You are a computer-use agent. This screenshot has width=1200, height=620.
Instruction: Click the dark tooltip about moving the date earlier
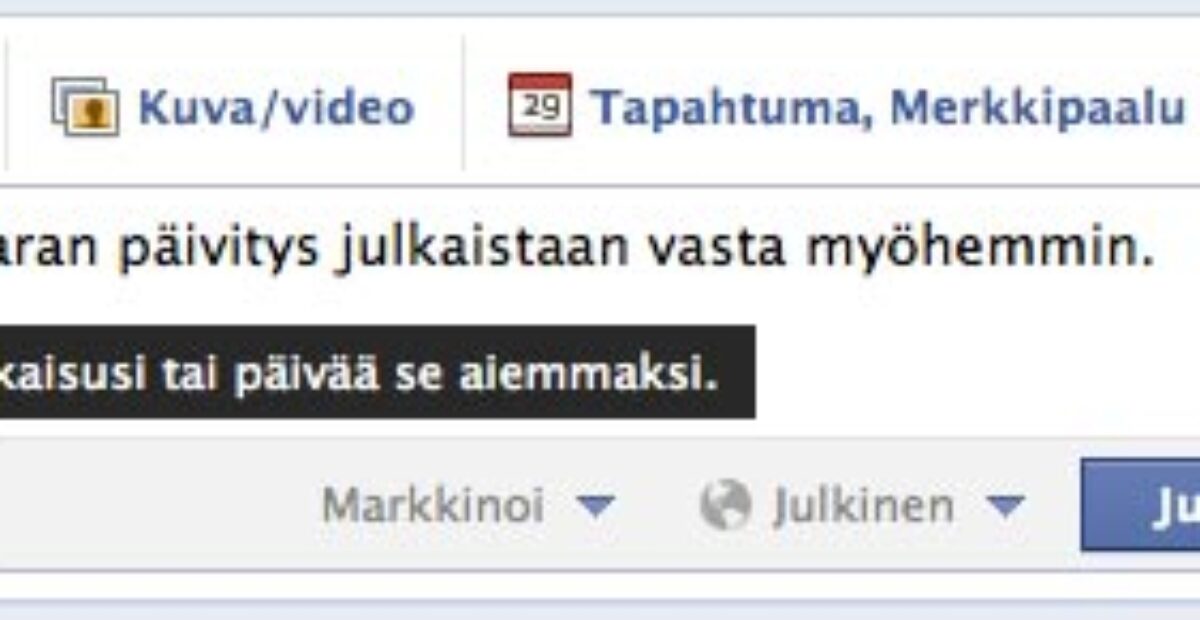pos(377,372)
